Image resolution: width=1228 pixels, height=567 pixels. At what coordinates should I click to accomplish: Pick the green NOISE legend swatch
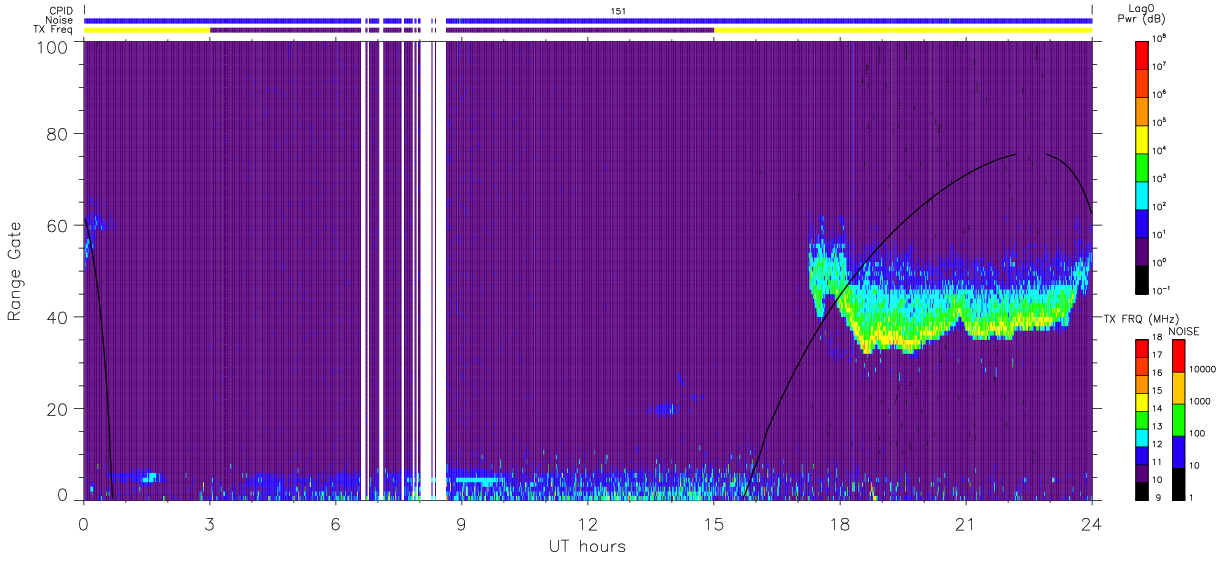click(x=1178, y=418)
